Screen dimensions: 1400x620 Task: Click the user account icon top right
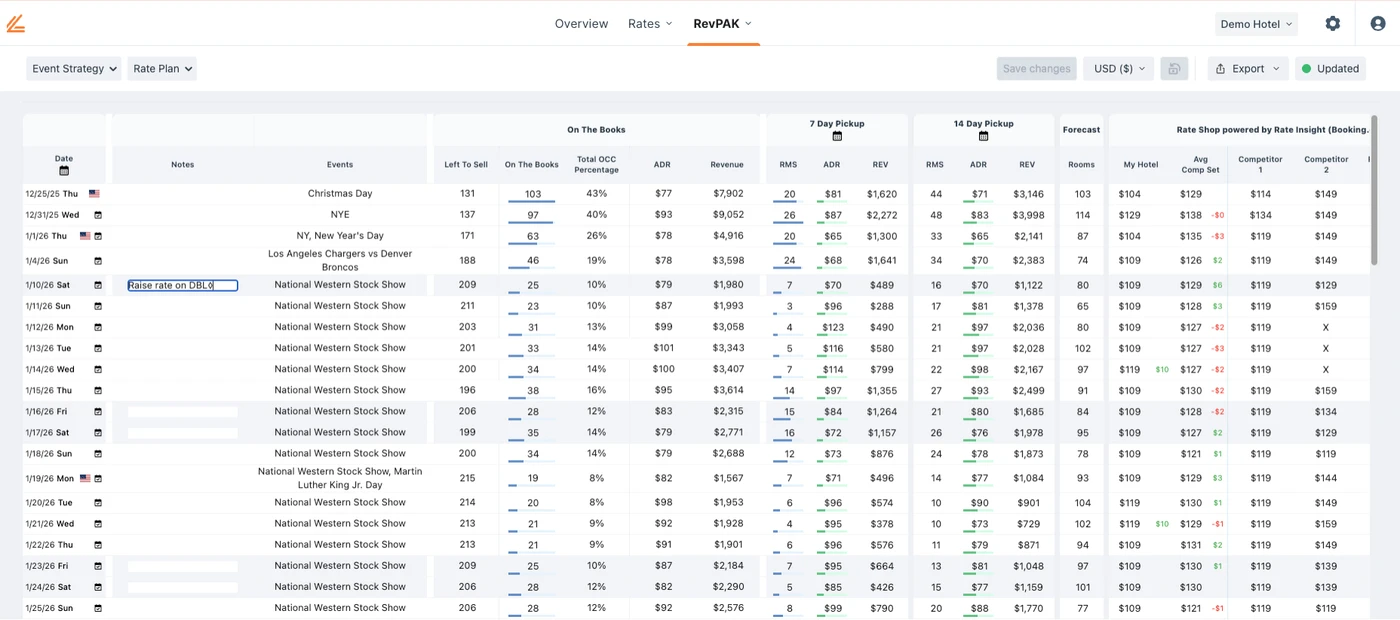tap(1376, 22)
